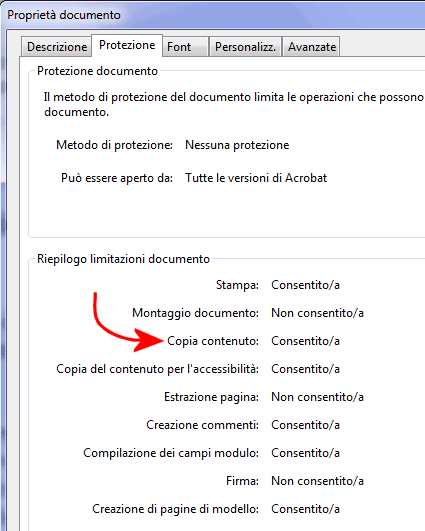
Task: Click the red arrow annotation
Action: [127, 323]
